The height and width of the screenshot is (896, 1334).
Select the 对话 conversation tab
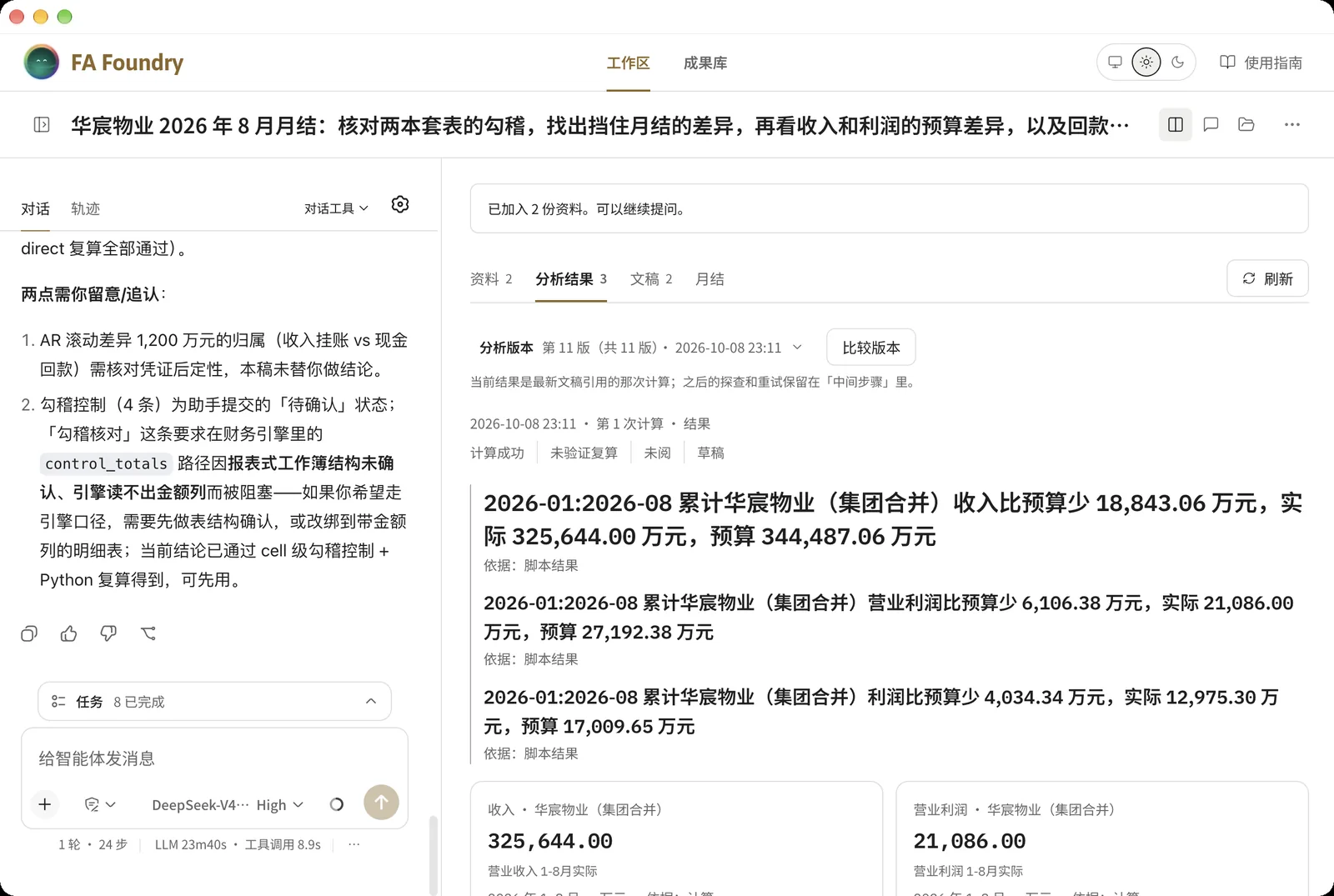tap(35, 209)
